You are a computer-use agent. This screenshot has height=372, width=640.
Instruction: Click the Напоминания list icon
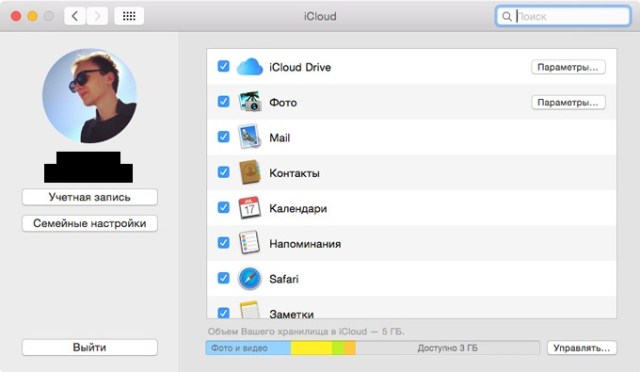[249, 243]
